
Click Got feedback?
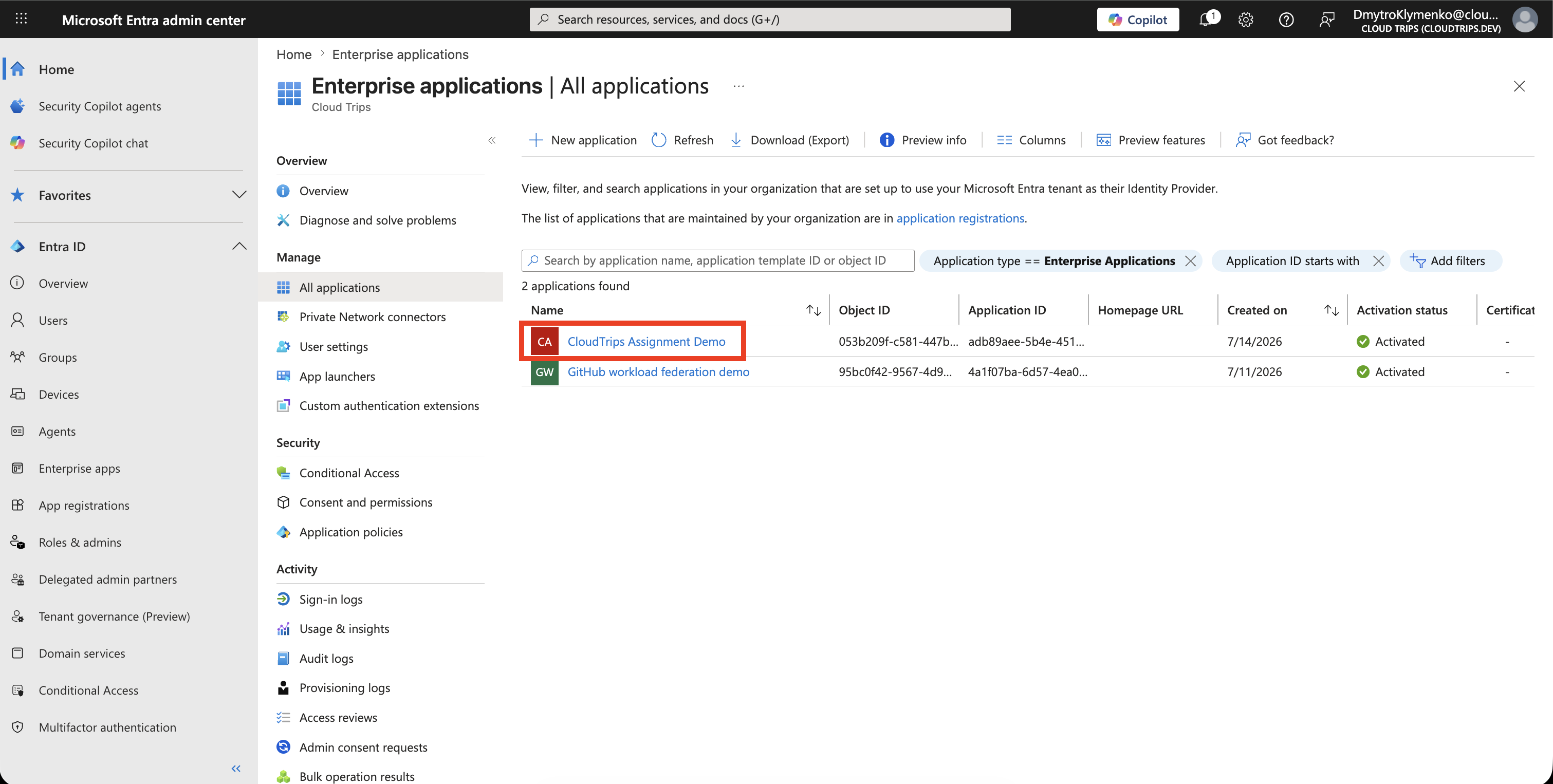click(1284, 140)
